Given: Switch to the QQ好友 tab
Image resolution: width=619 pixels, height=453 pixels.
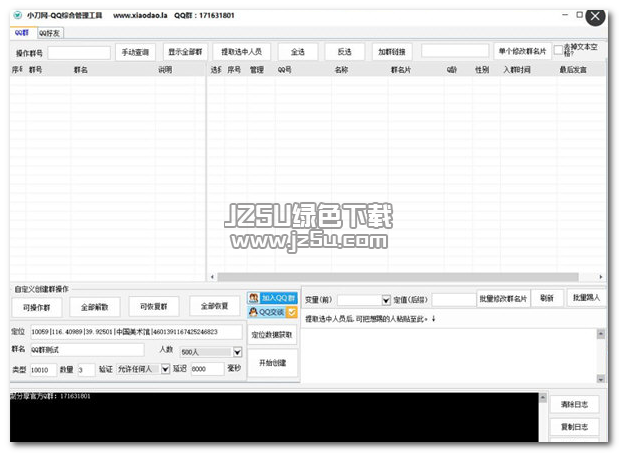Looking at the screenshot, I should pyautogui.click(x=50, y=33).
